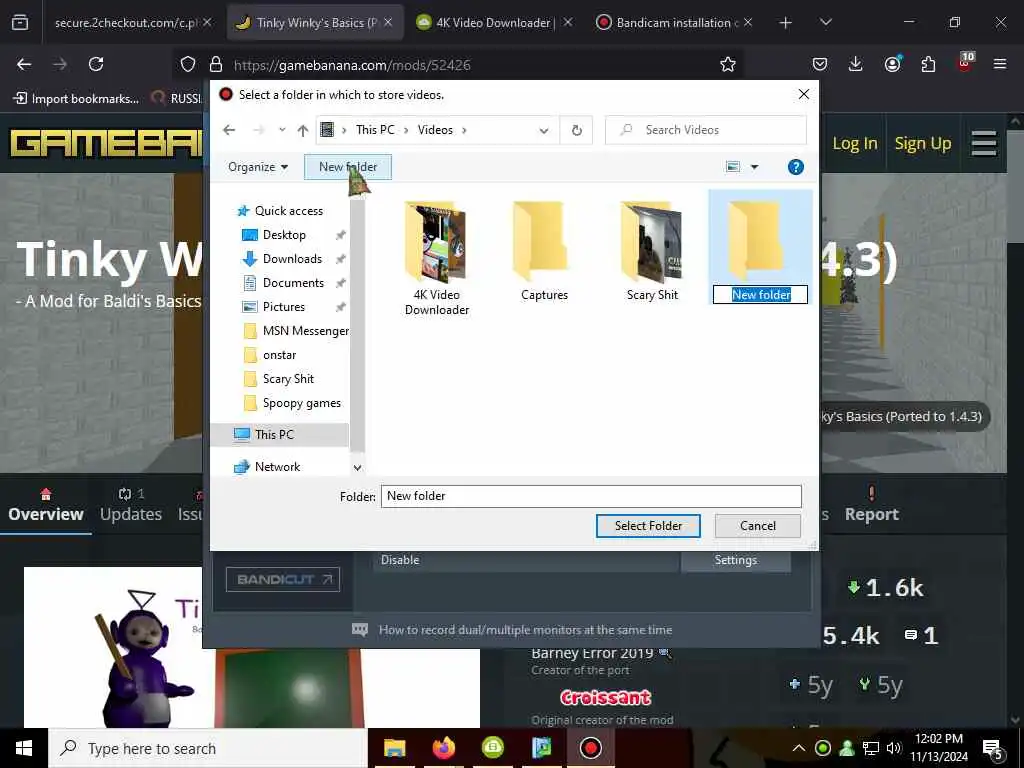
Task: Open a new browser tab
Action: coord(786,23)
